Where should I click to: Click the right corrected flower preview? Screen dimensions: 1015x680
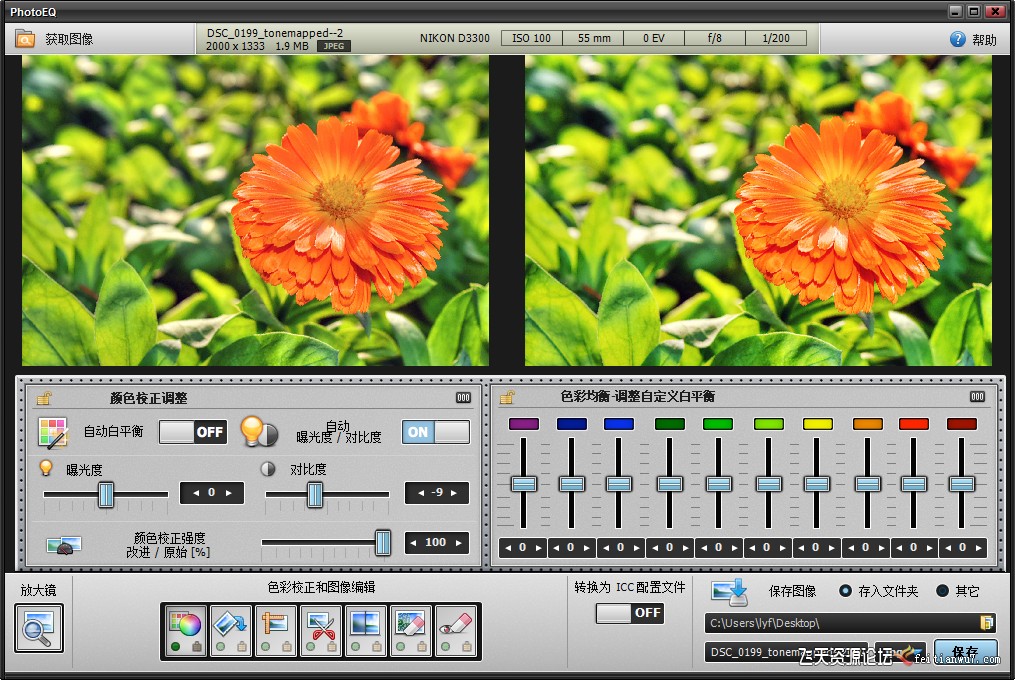click(758, 210)
